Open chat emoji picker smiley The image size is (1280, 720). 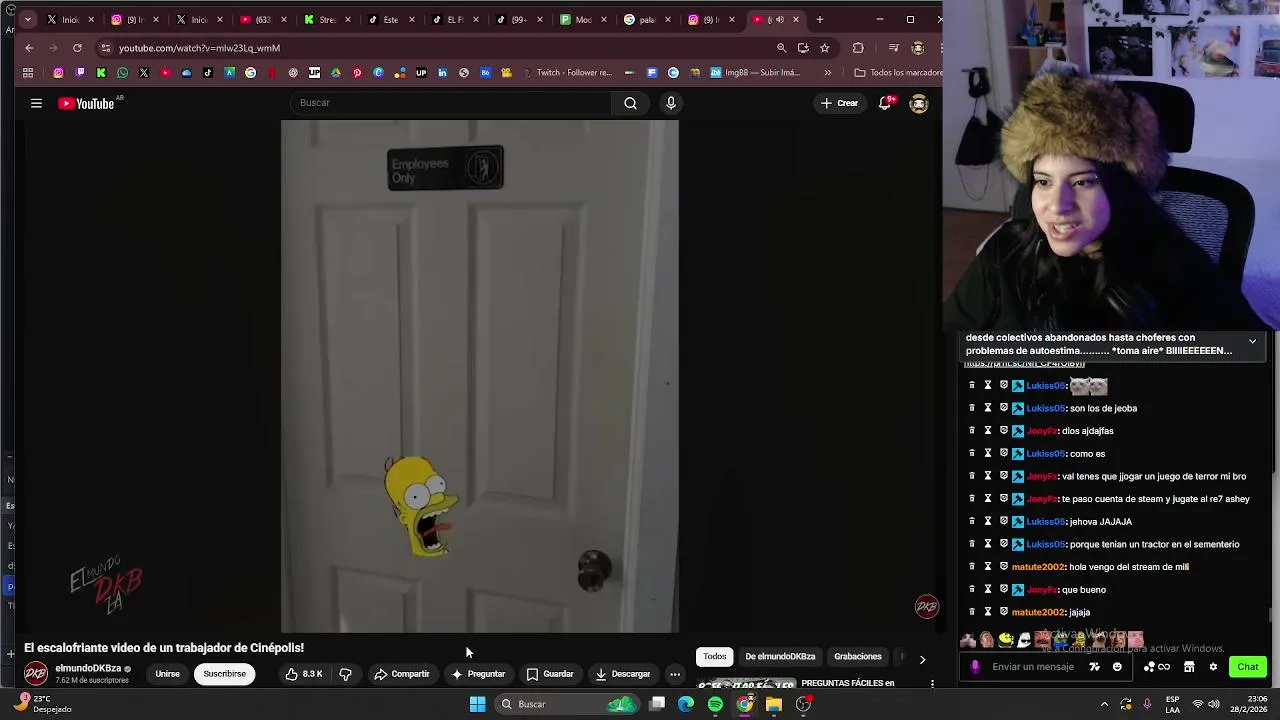click(1117, 667)
